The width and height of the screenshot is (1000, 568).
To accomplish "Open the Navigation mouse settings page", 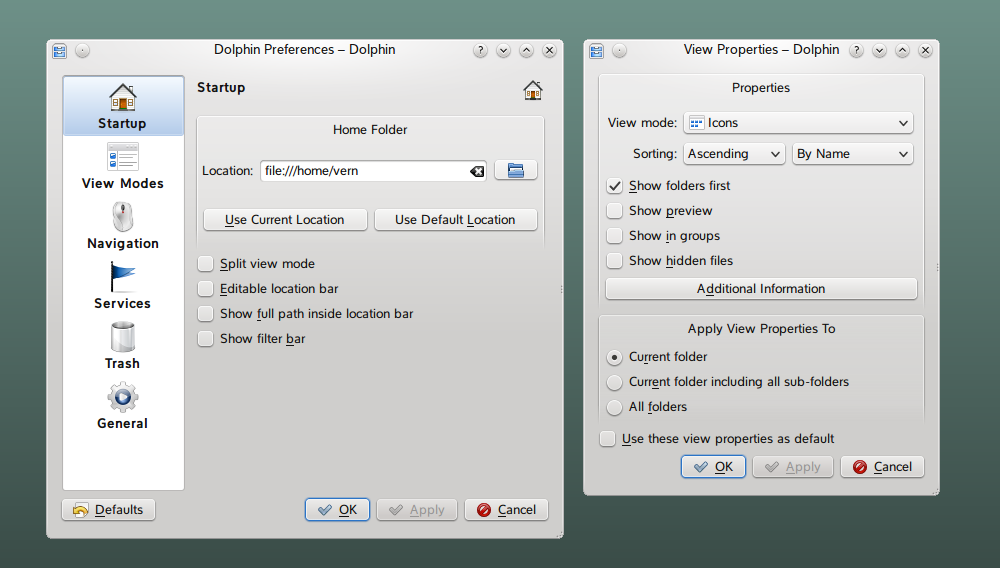I will tap(122, 226).
